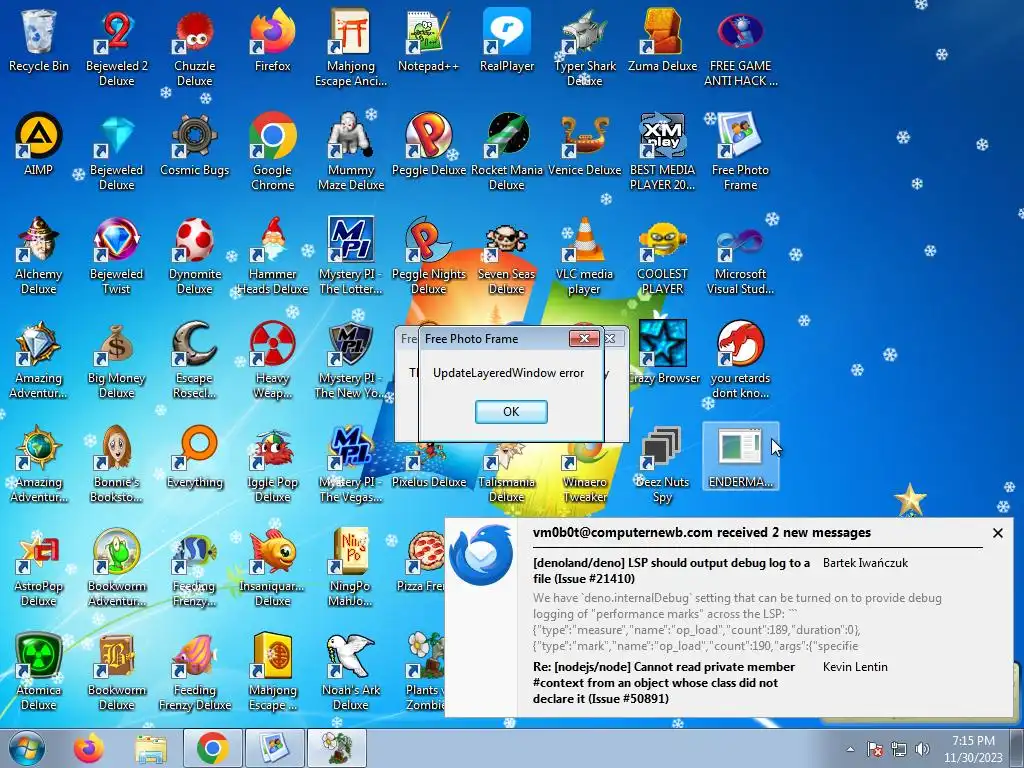Select the Mummy Maze Deluxe icon
Screen dimensions: 1024x768
tap(351, 153)
